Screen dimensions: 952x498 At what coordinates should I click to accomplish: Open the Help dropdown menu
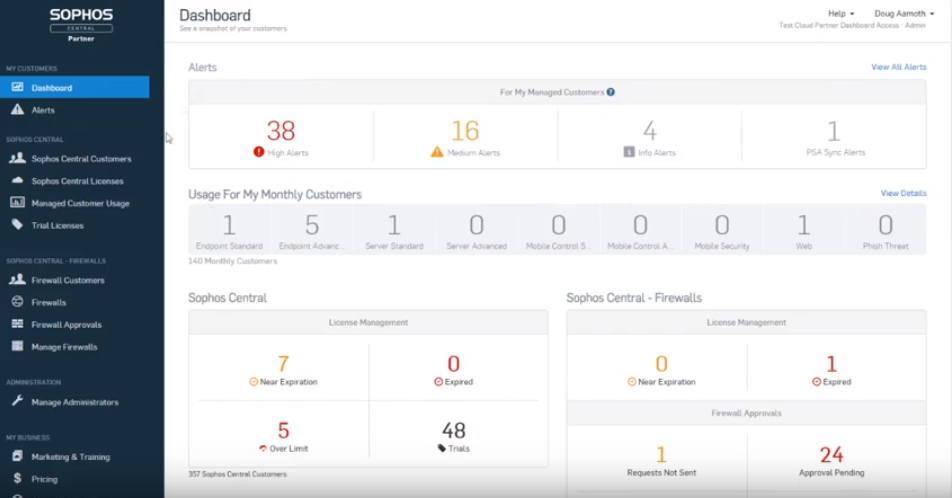coord(841,13)
